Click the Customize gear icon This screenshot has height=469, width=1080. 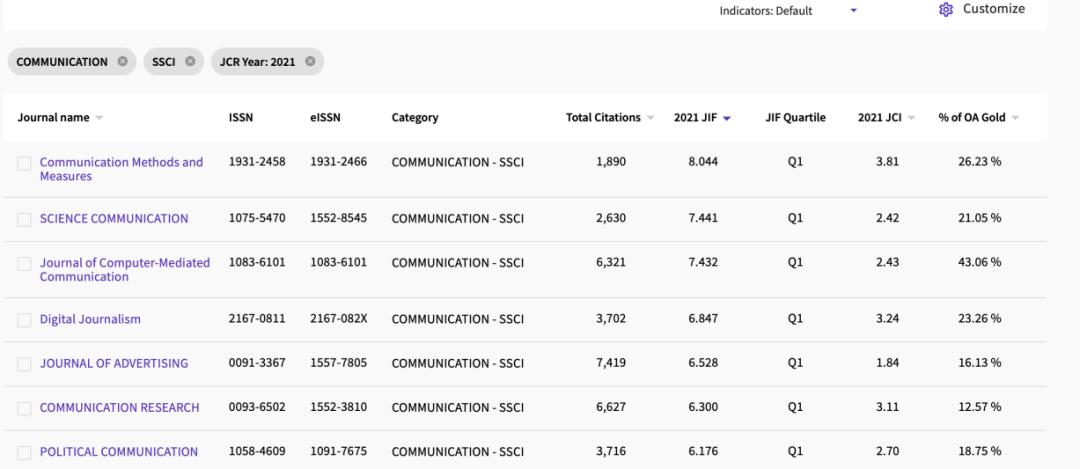[x=945, y=10]
